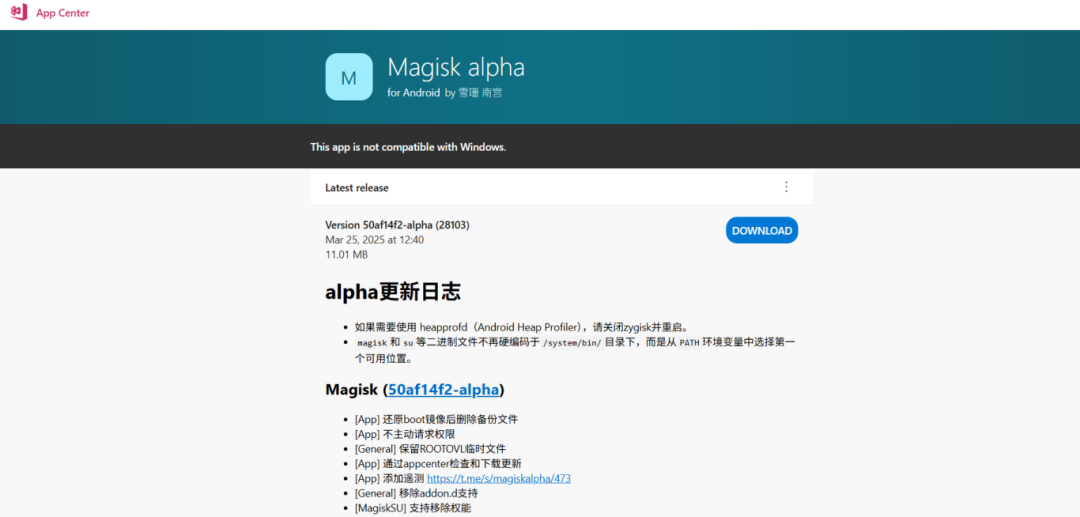Click the '11.01 MB' file size
1080x517 pixels.
[346, 255]
